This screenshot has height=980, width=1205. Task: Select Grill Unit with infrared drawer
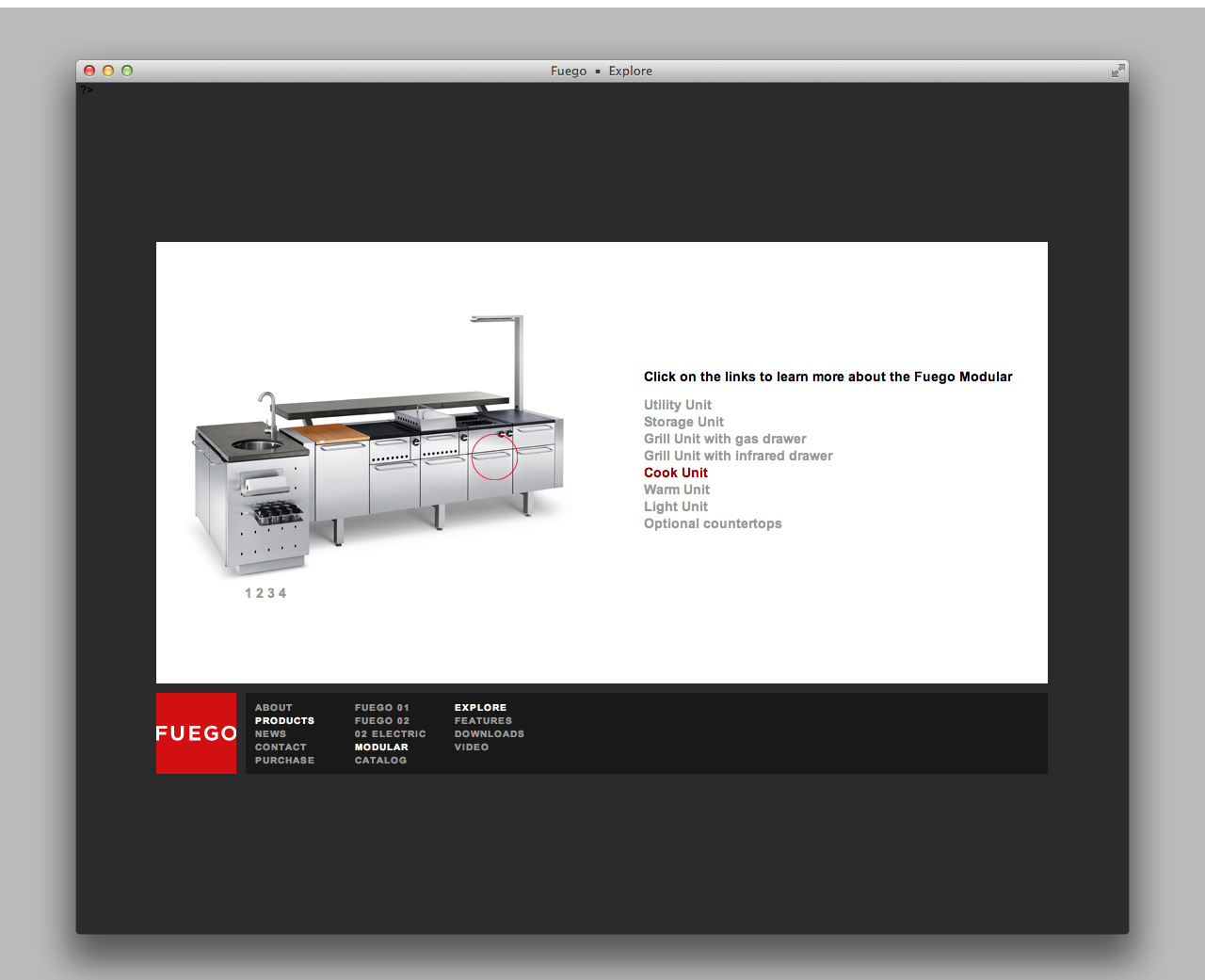pos(738,456)
